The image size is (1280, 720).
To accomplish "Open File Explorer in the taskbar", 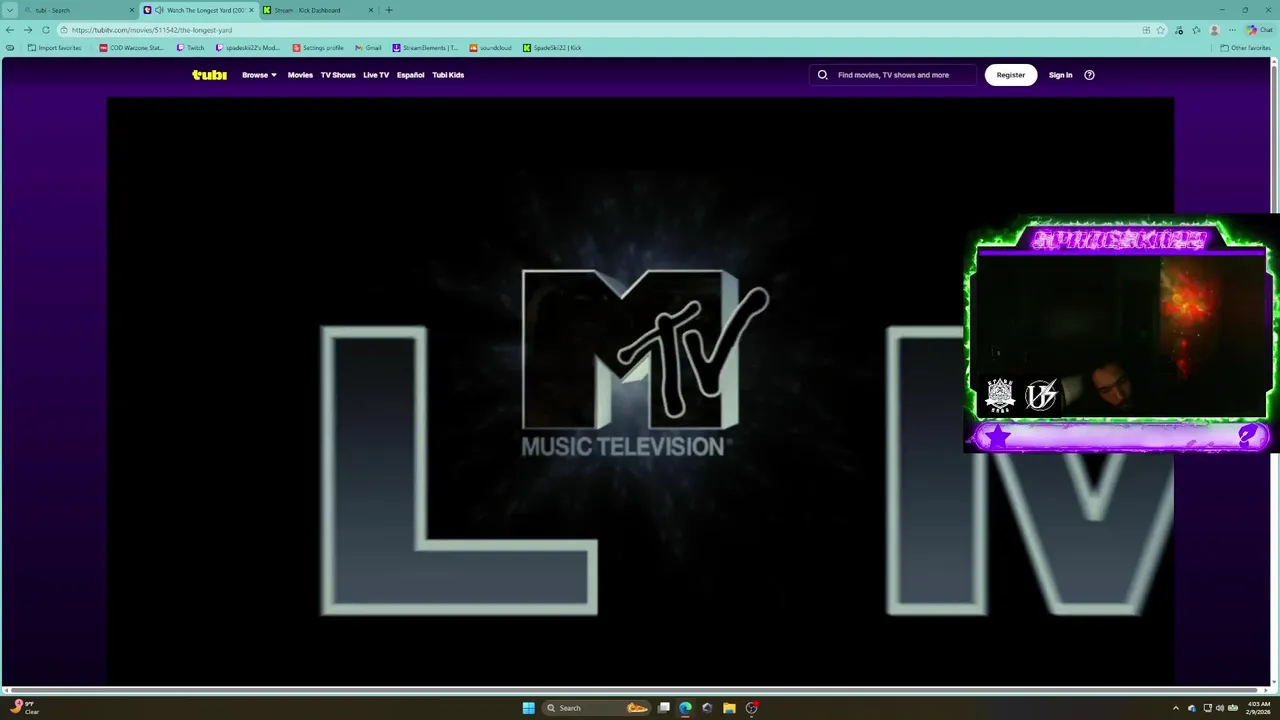I will click(729, 708).
